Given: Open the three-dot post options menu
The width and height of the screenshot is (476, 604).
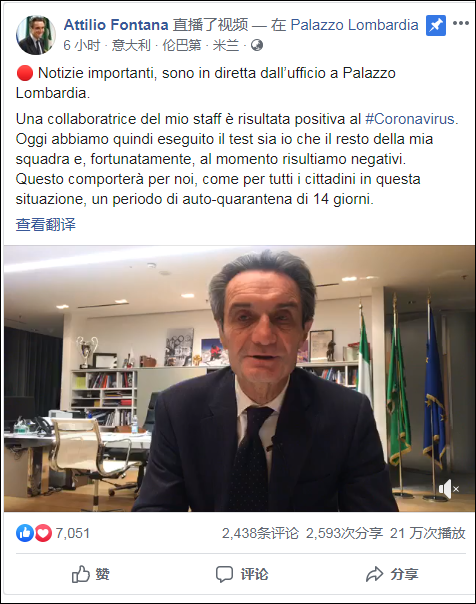Looking at the screenshot, I should (461, 23).
